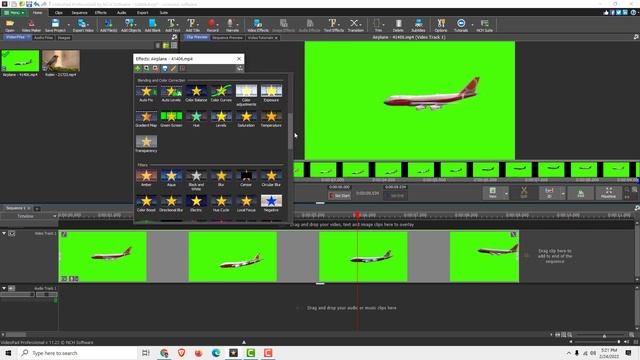640x360 pixels.
Task: Open the Export ribbon tab
Action: pos(142,13)
